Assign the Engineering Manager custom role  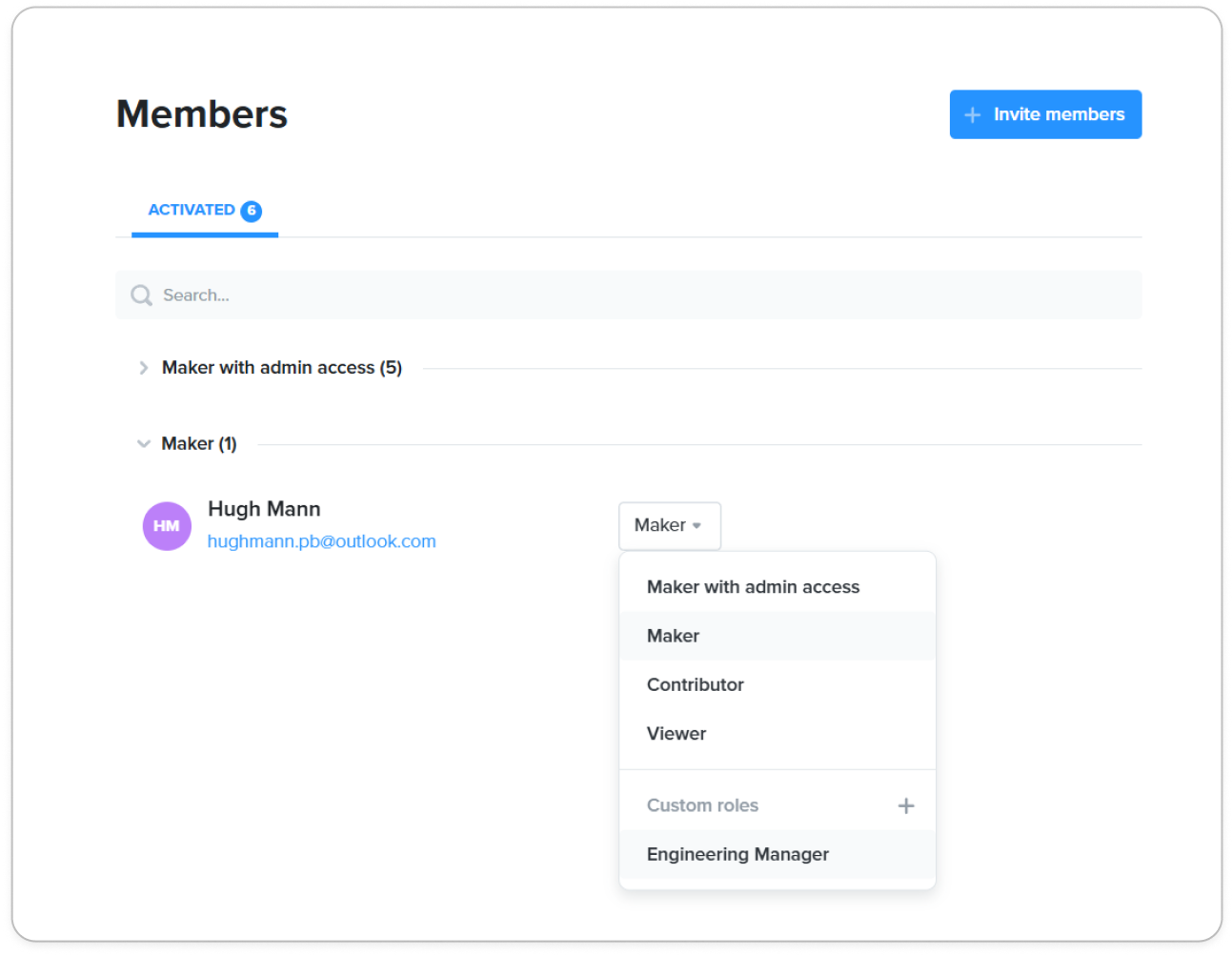737,854
